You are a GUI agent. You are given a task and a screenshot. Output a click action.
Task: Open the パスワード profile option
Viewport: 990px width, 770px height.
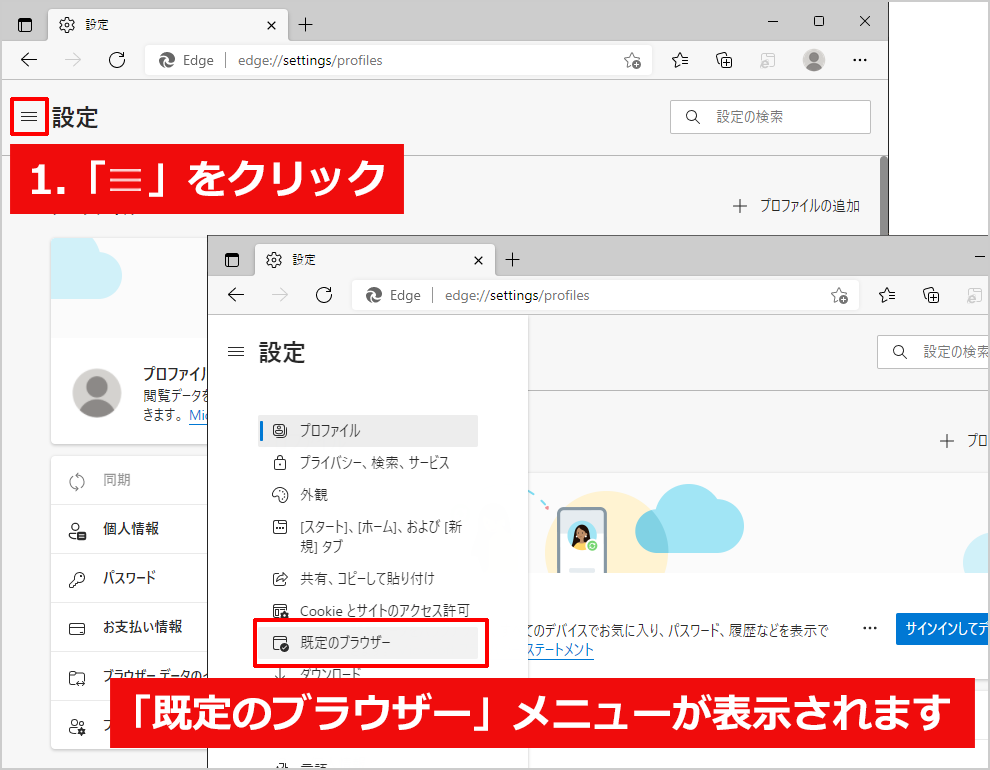point(129,578)
